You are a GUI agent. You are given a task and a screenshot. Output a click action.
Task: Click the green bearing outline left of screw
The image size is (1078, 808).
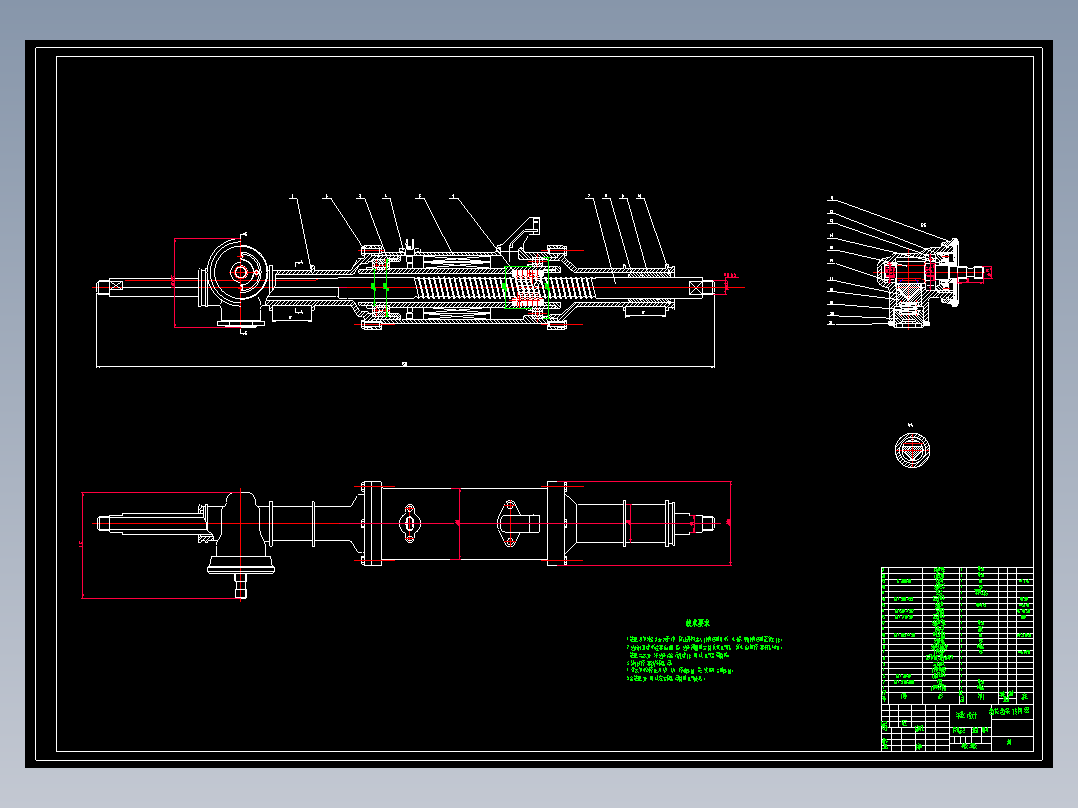point(380,286)
